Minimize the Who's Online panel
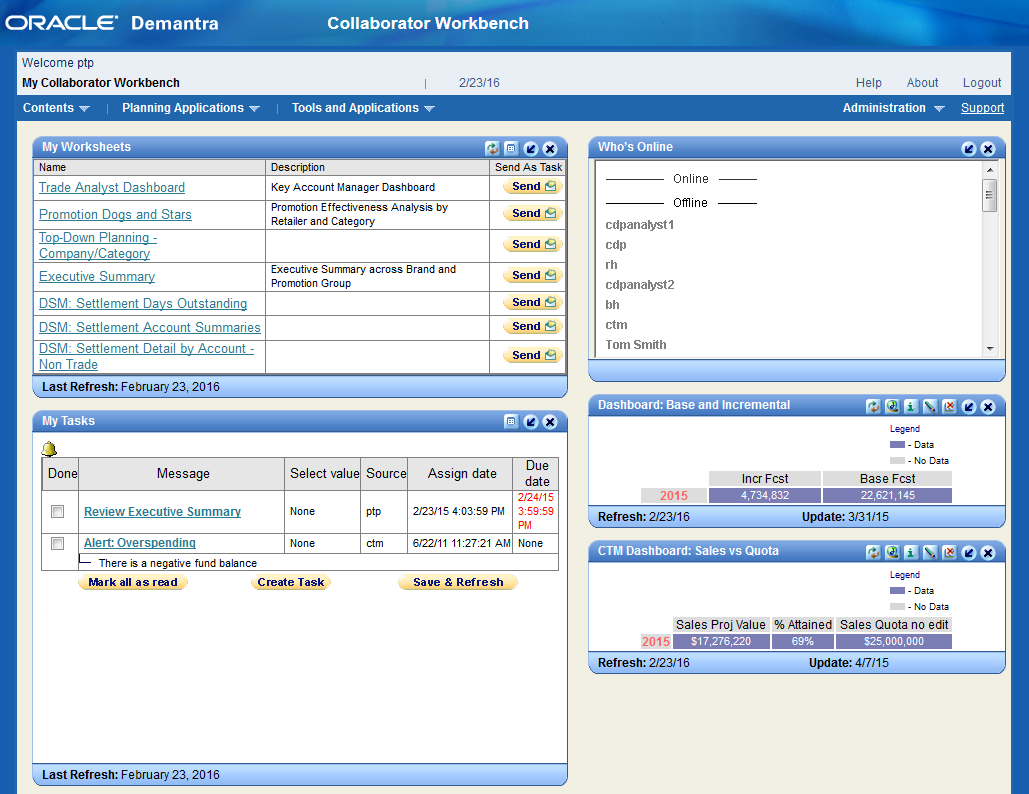 coord(969,148)
